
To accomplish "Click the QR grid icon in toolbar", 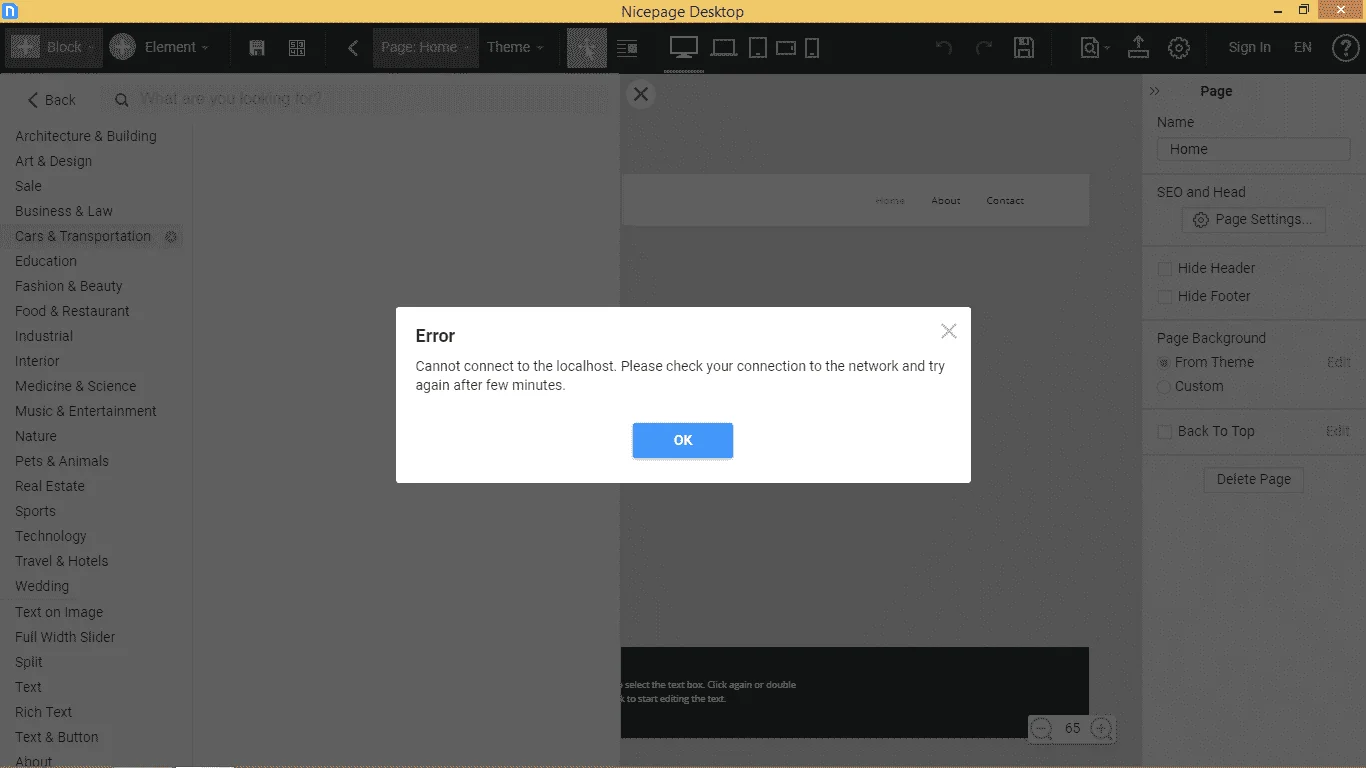I will [297, 47].
